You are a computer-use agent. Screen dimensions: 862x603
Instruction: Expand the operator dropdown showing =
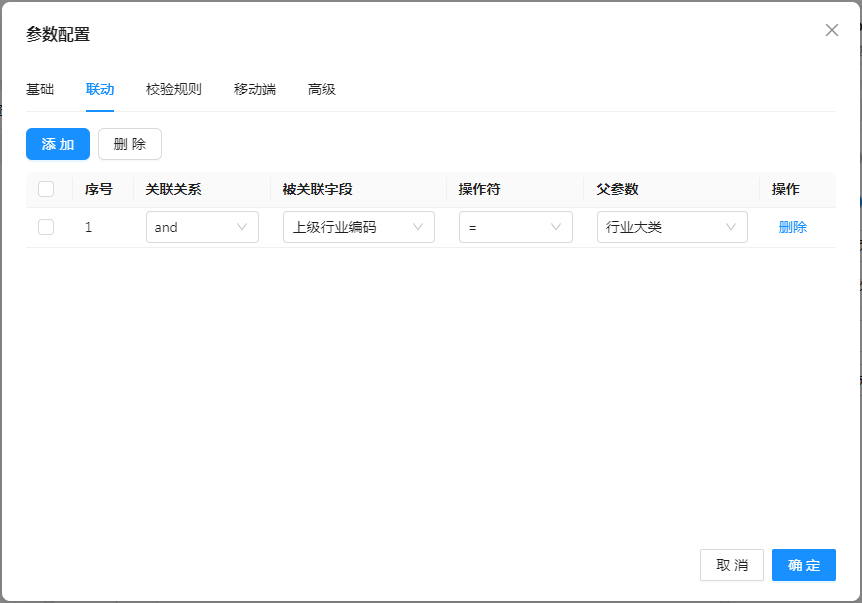point(515,227)
